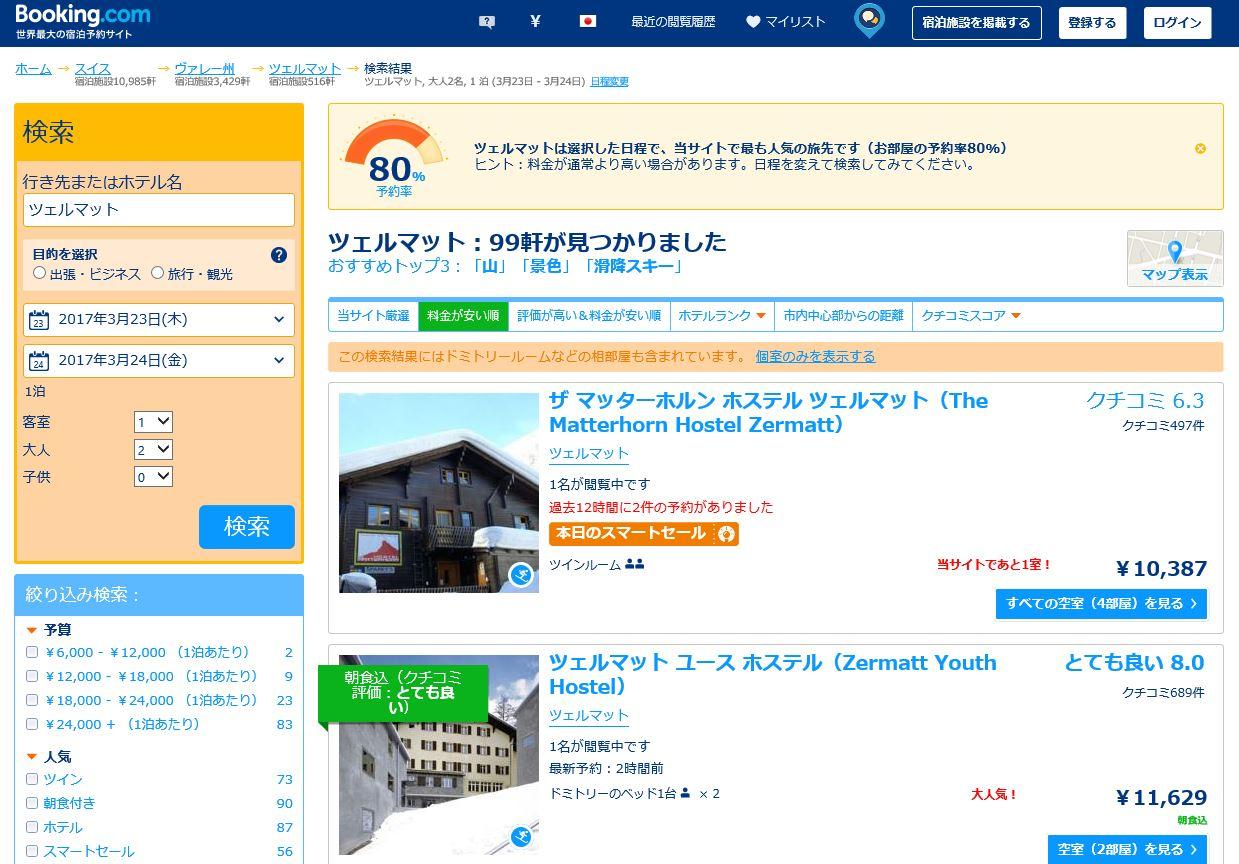Enable the ホテル filter
Image resolution: width=1239 pixels, height=864 pixels.
[32, 827]
